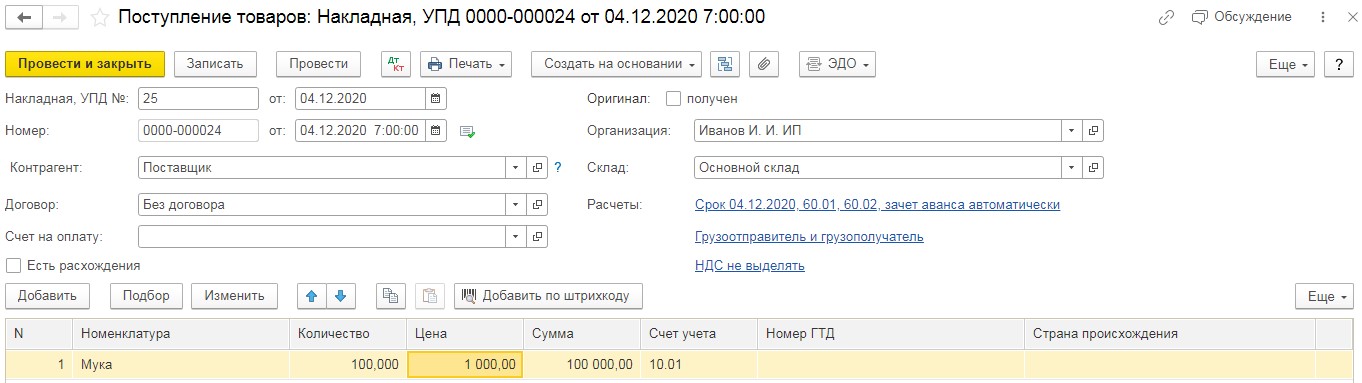Open Грузоотправитель и грузополучатель link
Screen dimensions: 1362x383
[x=809, y=237]
